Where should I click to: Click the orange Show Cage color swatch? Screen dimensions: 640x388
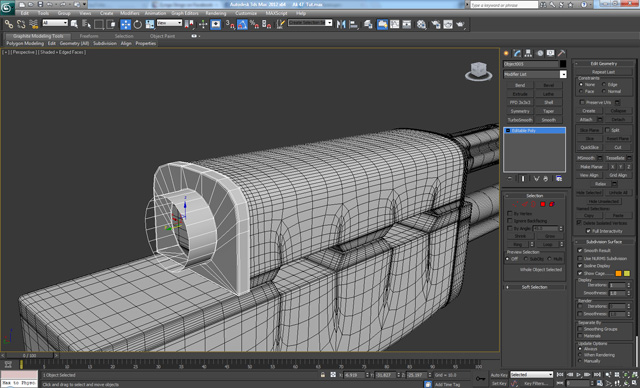click(618, 273)
